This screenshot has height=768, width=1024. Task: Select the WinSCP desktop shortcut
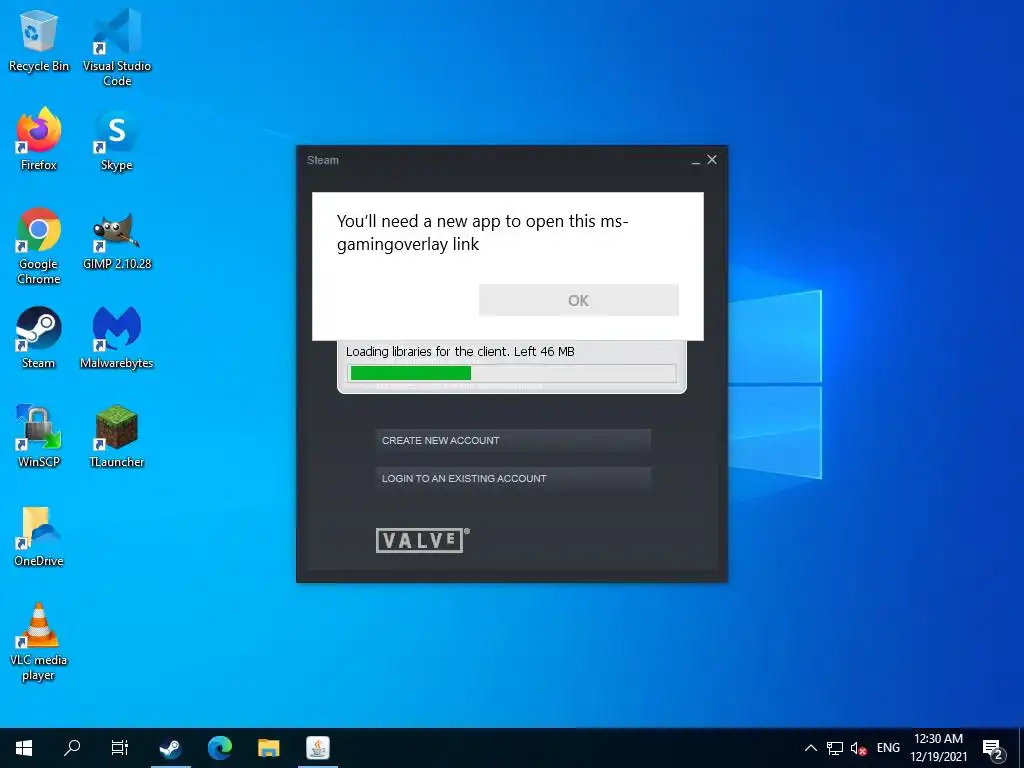tap(39, 436)
